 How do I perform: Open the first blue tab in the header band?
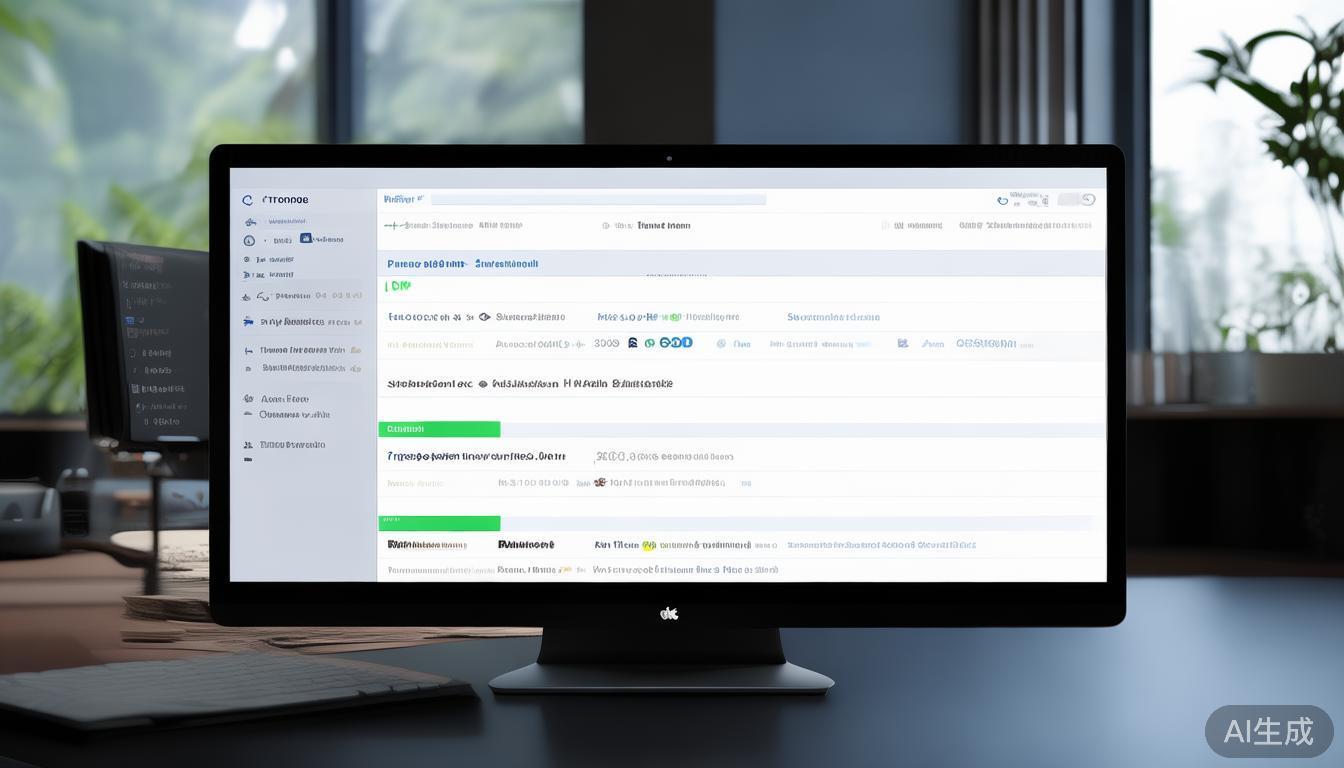point(426,264)
